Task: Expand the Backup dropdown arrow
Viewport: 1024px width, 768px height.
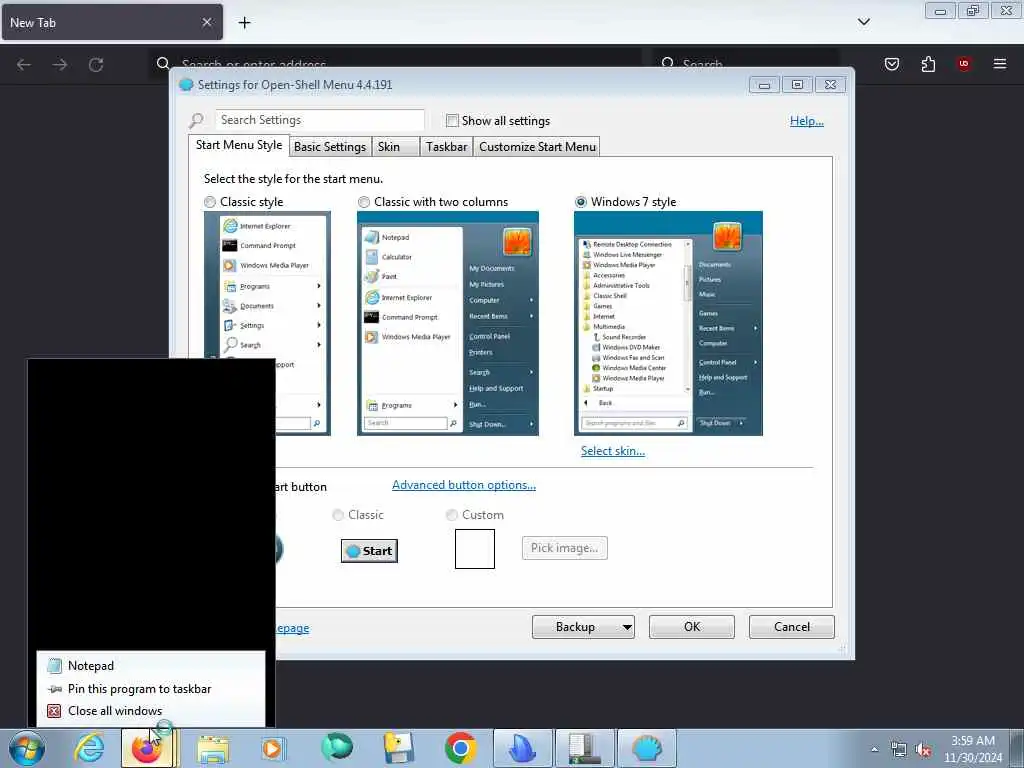Action: (627, 627)
